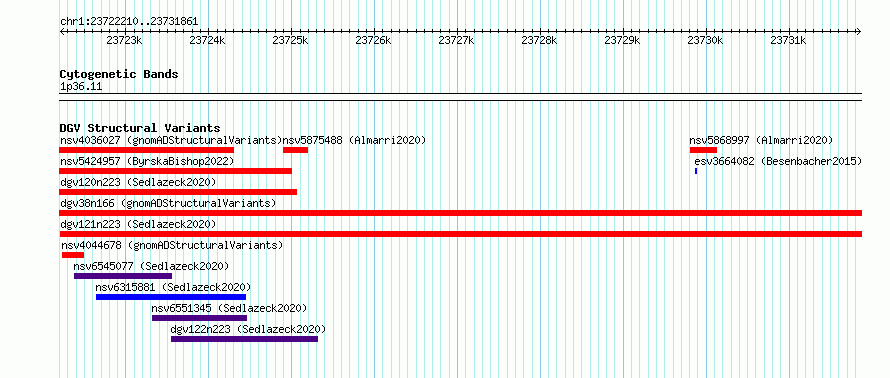Click the 23727k ruler tick label

click(x=456, y=40)
